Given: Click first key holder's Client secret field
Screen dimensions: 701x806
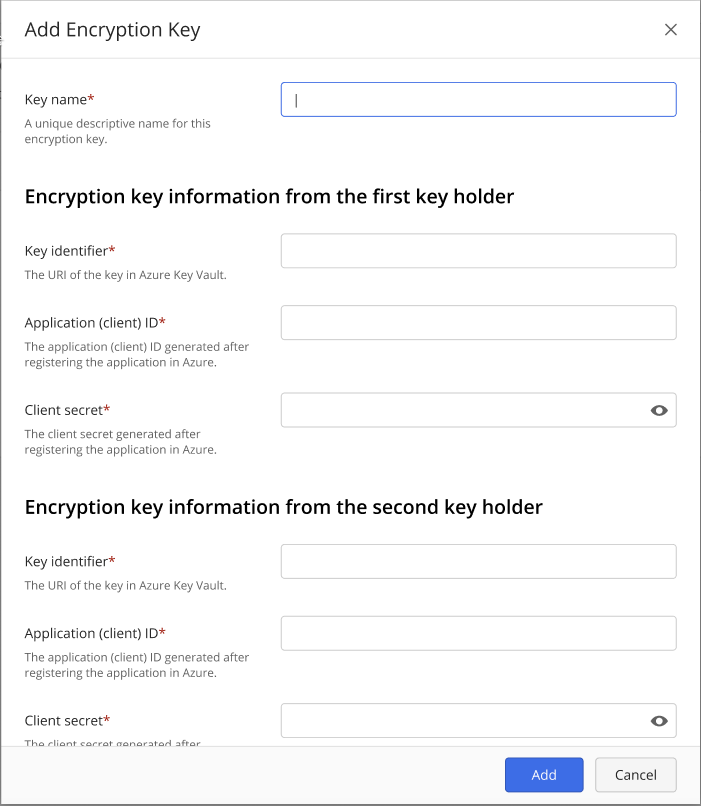Looking at the screenshot, I should pyautogui.click(x=462, y=410).
